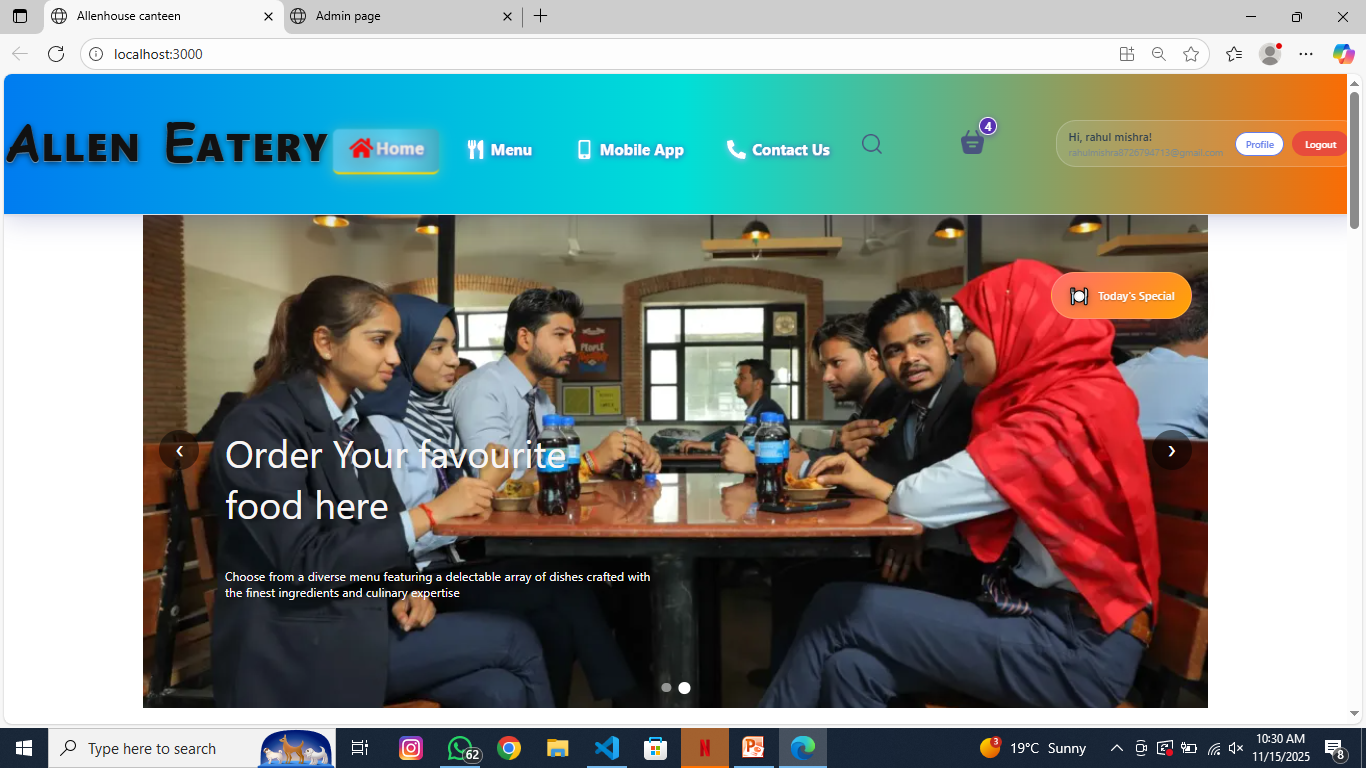Click the Profile button
Screen dimensions: 1366x768
1259,144
